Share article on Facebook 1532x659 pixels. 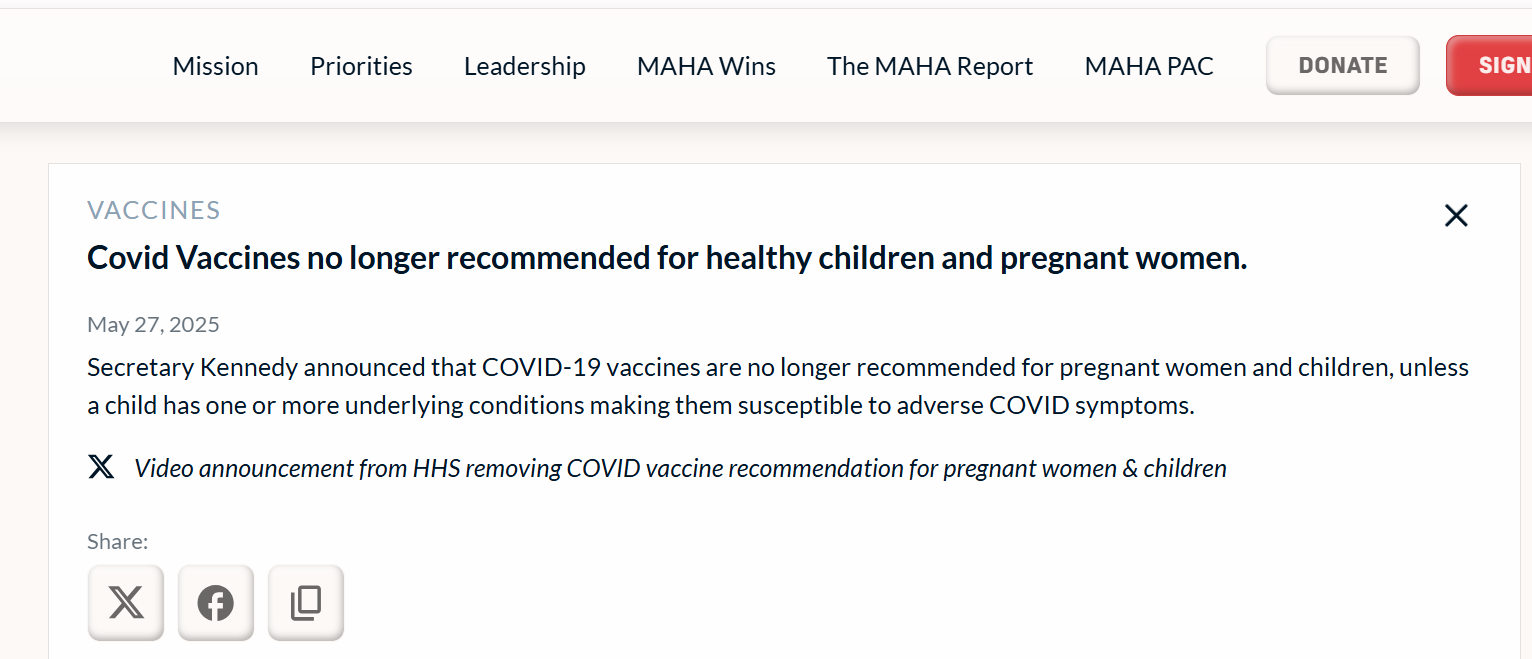coord(216,603)
